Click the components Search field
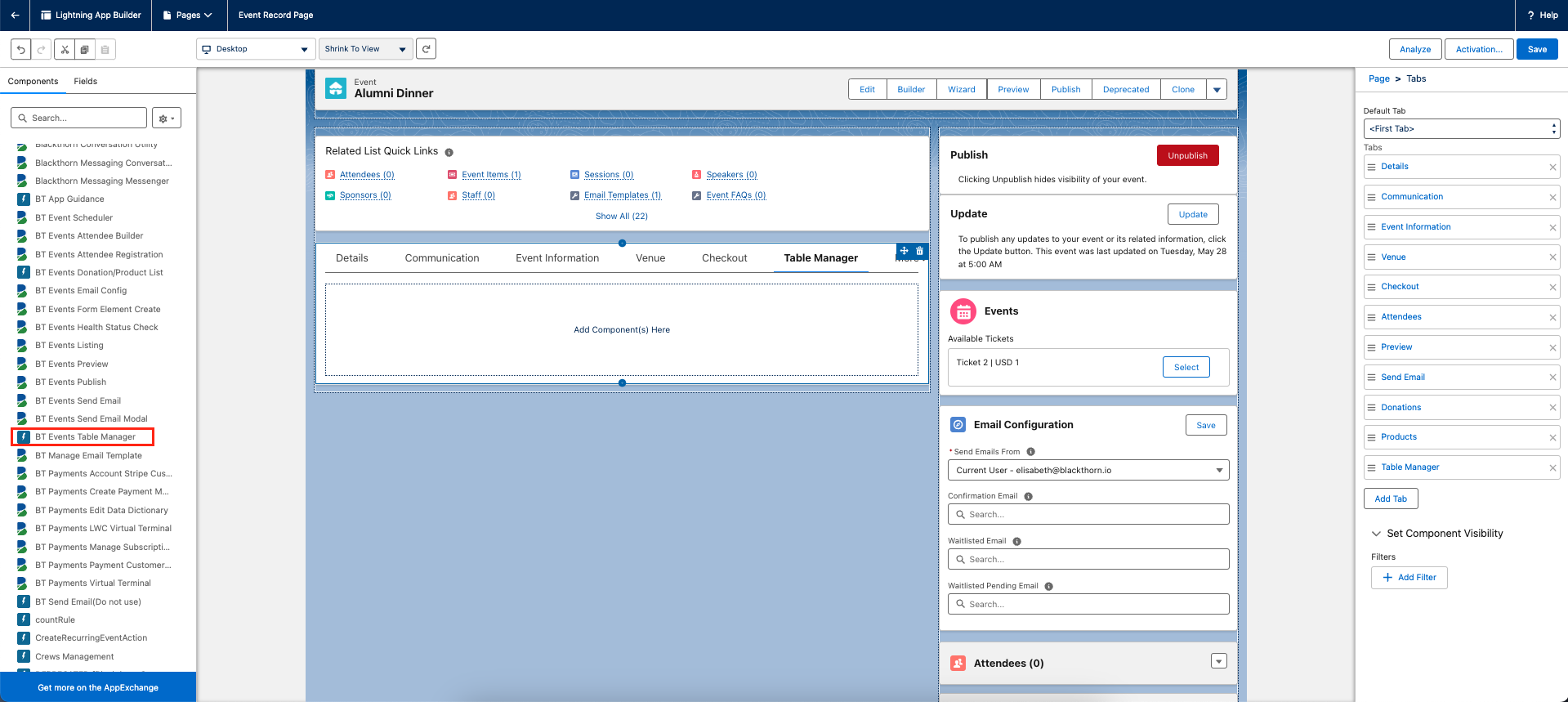The width and height of the screenshot is (1568, 702). click(x=79, y=118)
